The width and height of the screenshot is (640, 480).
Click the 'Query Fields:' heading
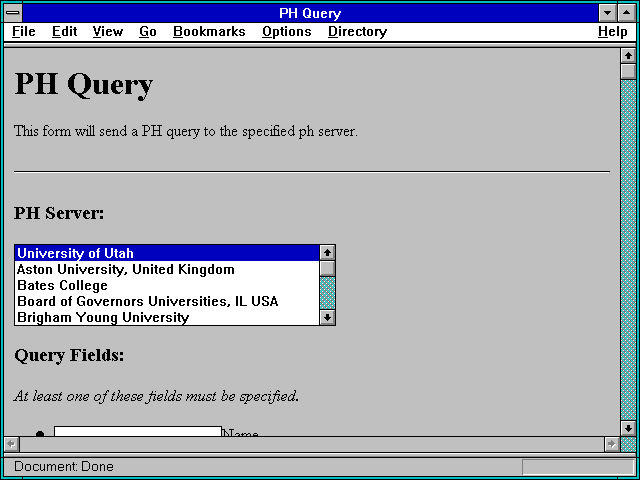point(69,355)
